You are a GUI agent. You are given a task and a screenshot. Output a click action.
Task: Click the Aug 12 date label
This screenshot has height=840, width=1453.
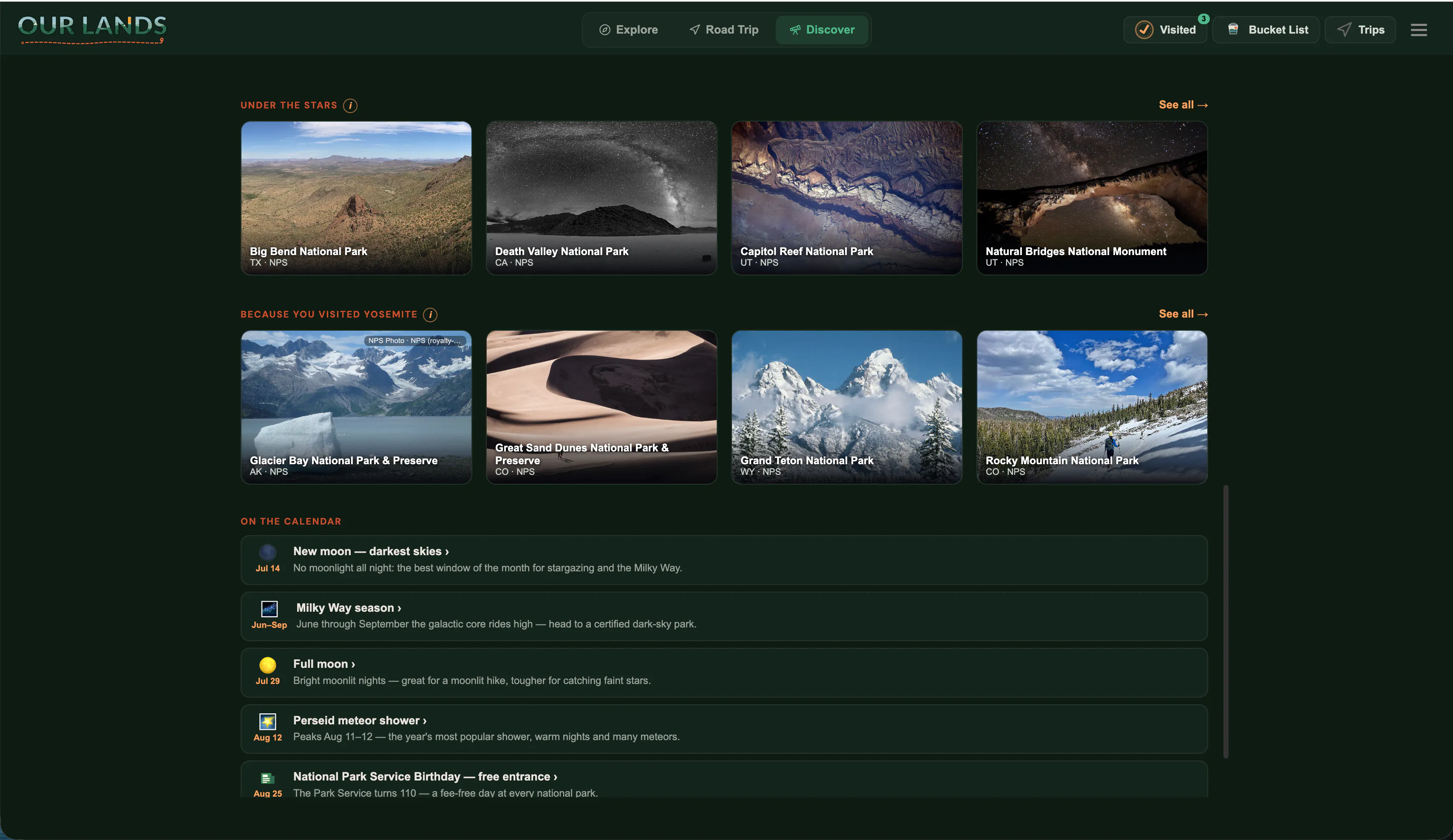(x=267, y=738)
